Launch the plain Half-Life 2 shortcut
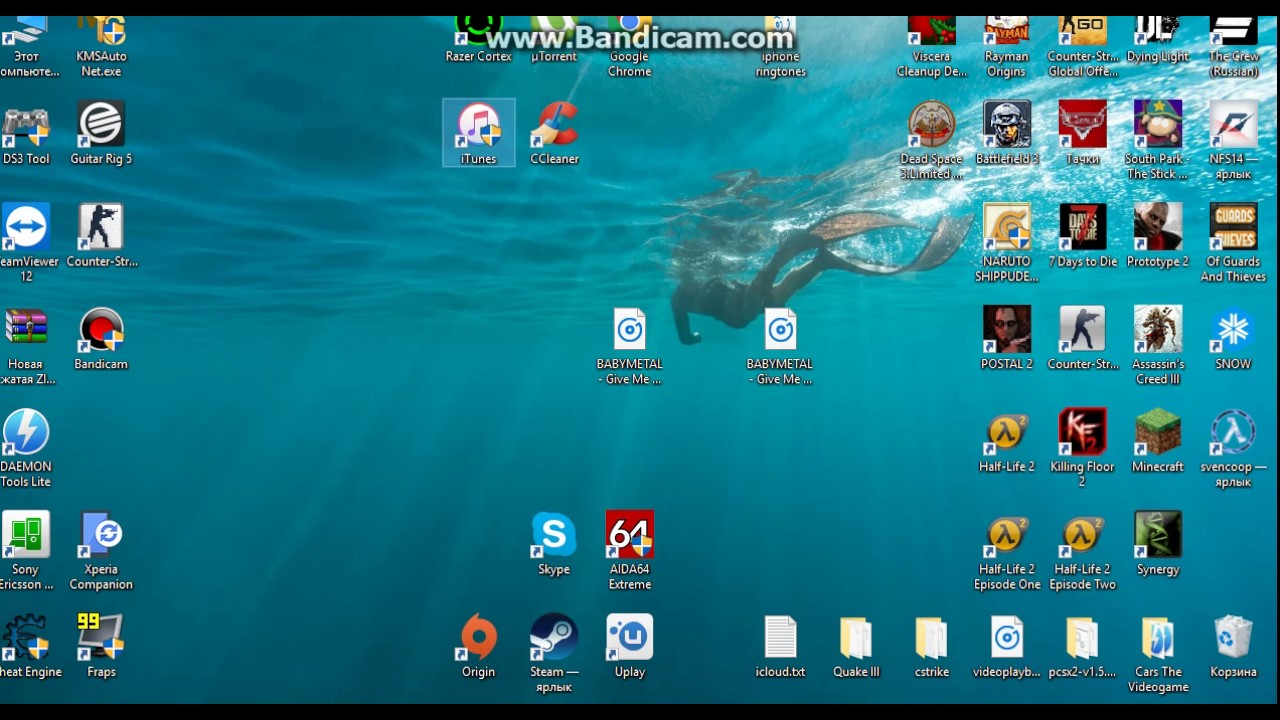Screen dimensions: 1280x720 point(1007,432)
